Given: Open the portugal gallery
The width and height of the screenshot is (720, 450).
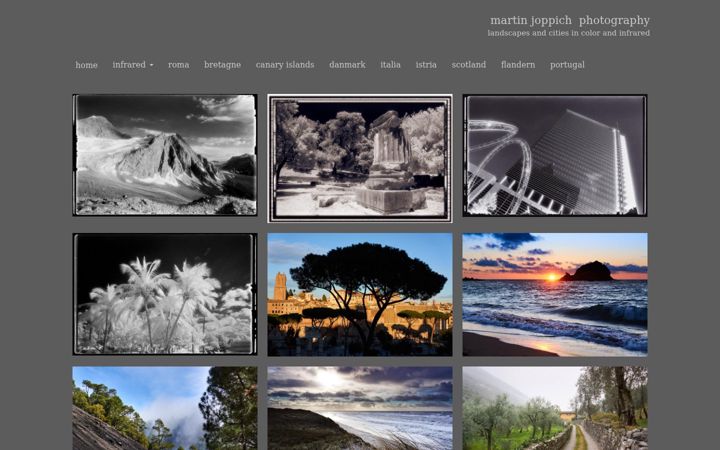Looking at the screenshot, I should click(567, 65).
